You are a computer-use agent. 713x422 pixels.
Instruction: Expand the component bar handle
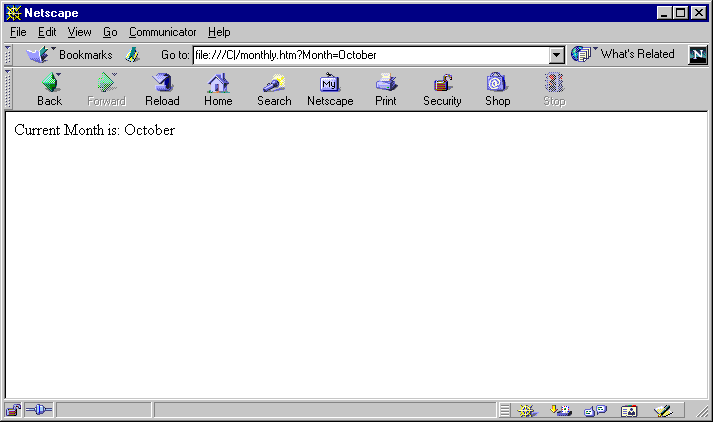(x=504, y=411)
